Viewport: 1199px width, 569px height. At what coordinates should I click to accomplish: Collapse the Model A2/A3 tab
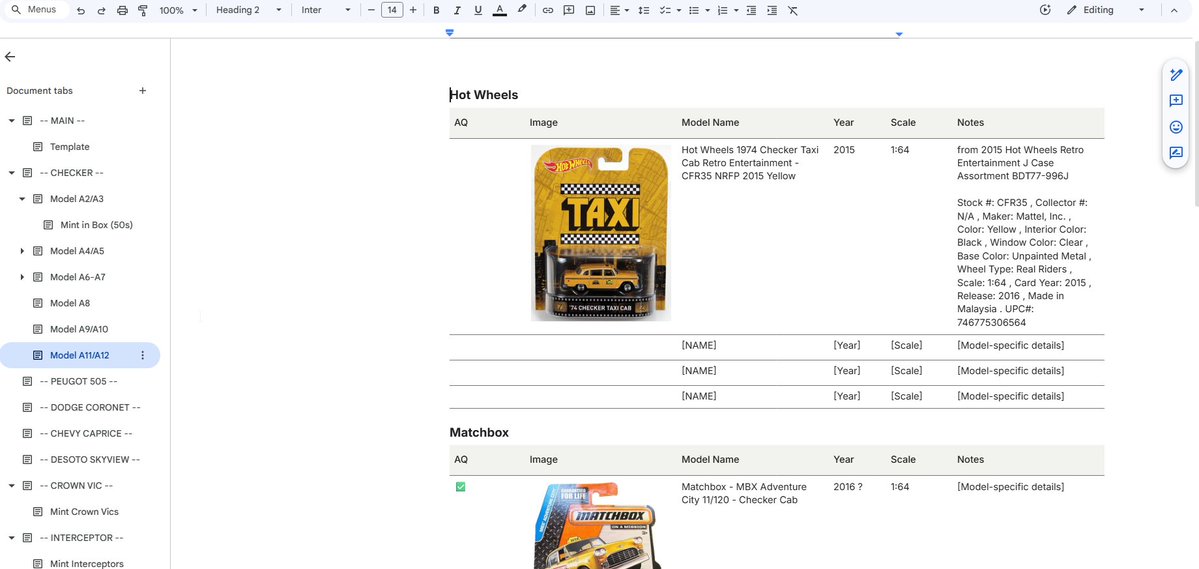point(22,199)
